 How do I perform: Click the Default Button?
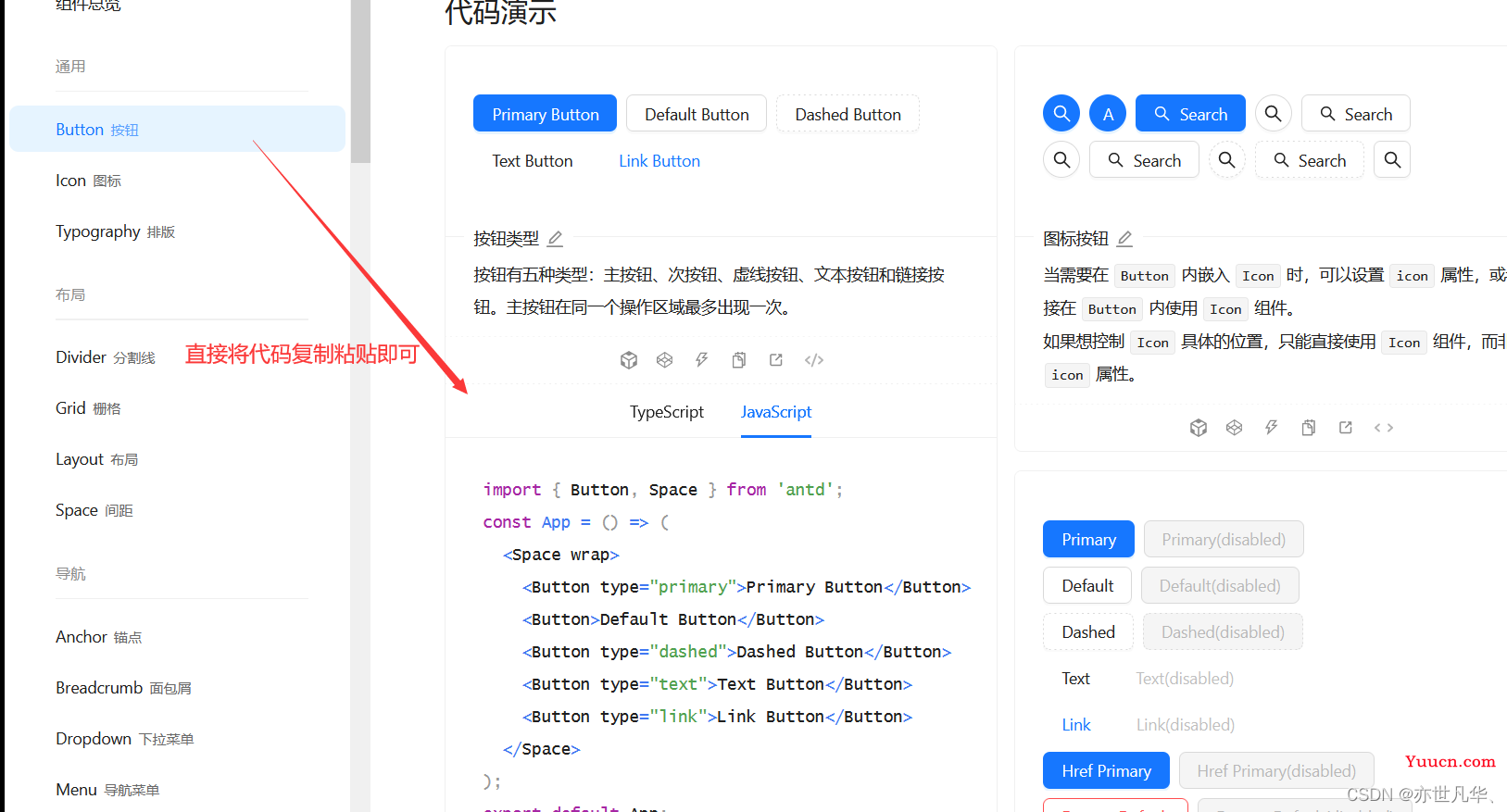[x=697, y=113]
